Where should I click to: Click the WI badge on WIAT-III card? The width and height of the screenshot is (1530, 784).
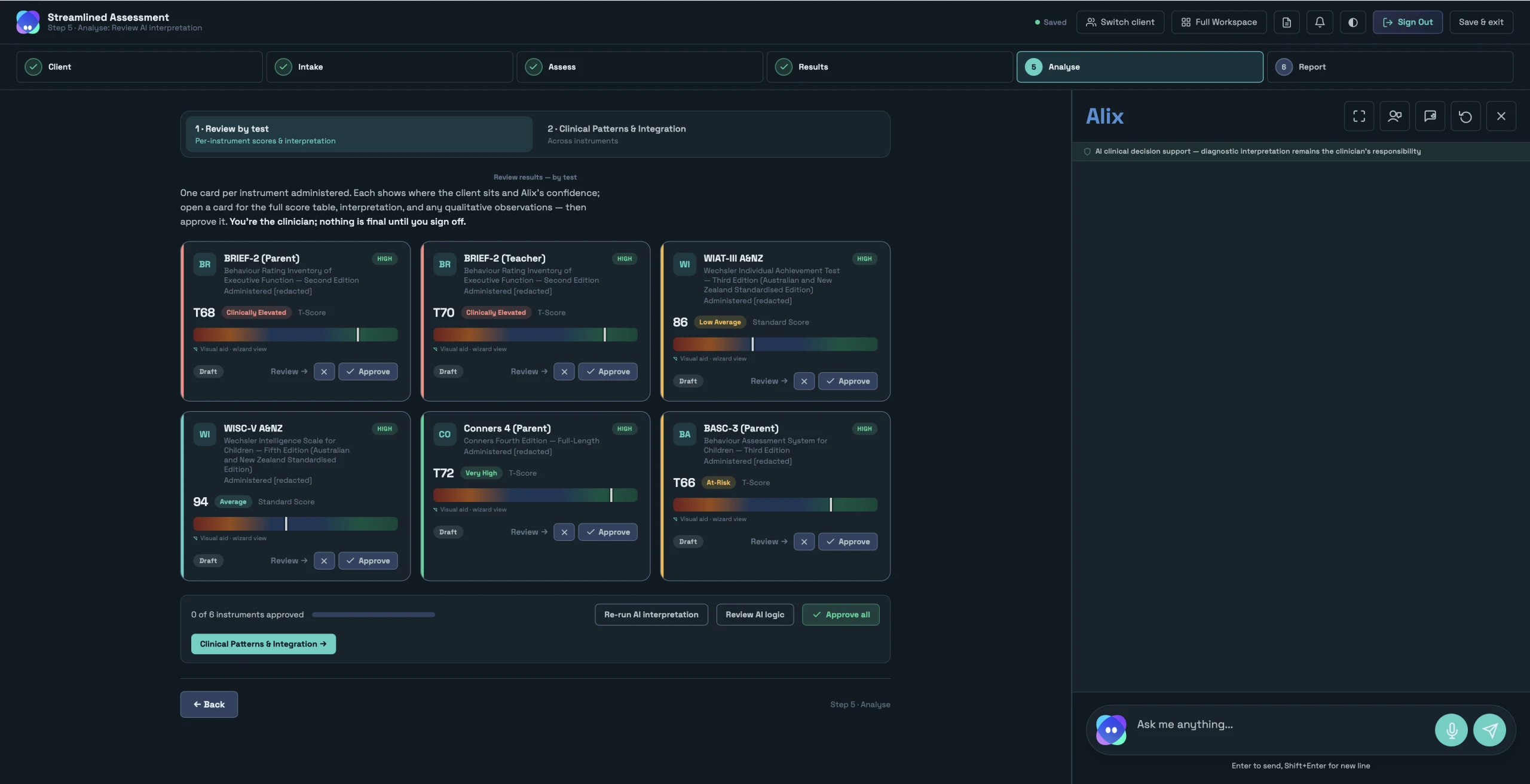[685, 264]
